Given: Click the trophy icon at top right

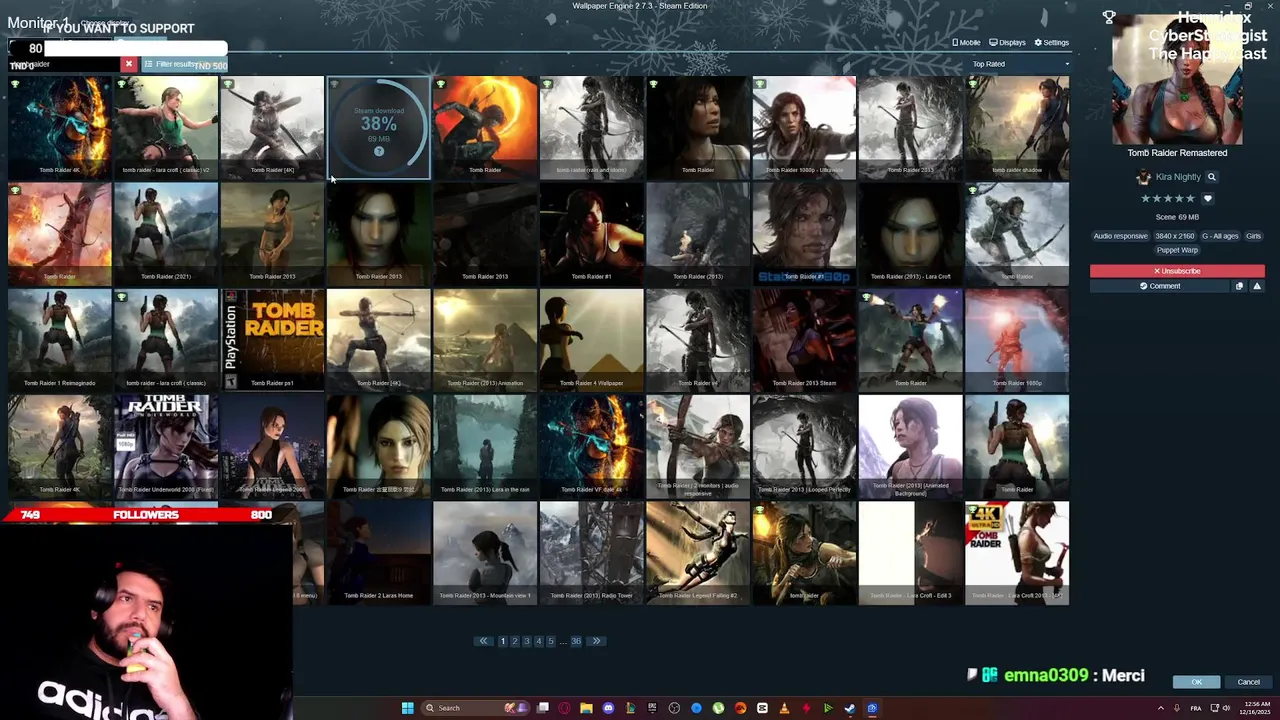Looking at the screenshot, I should pos(1109,17).
